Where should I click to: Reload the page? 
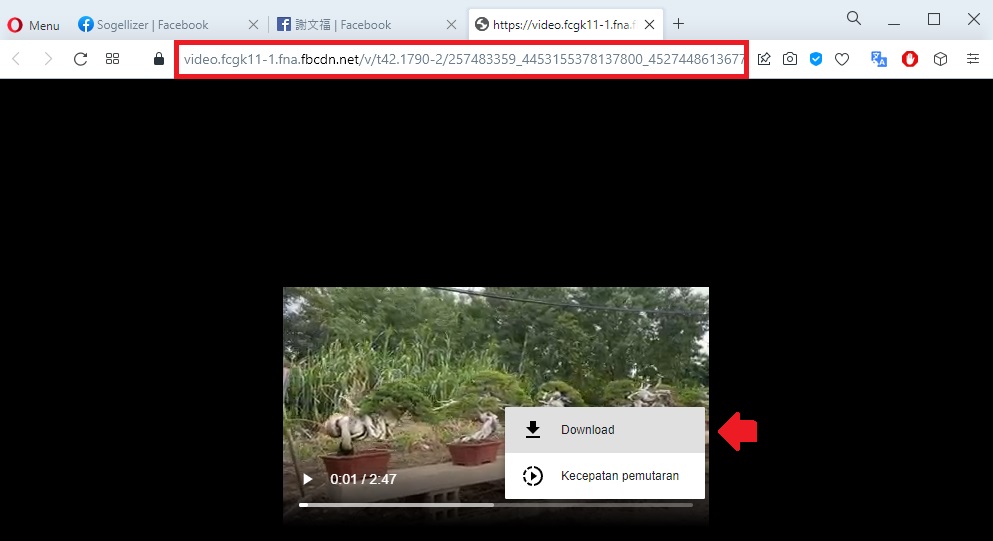tap(80, 59)
